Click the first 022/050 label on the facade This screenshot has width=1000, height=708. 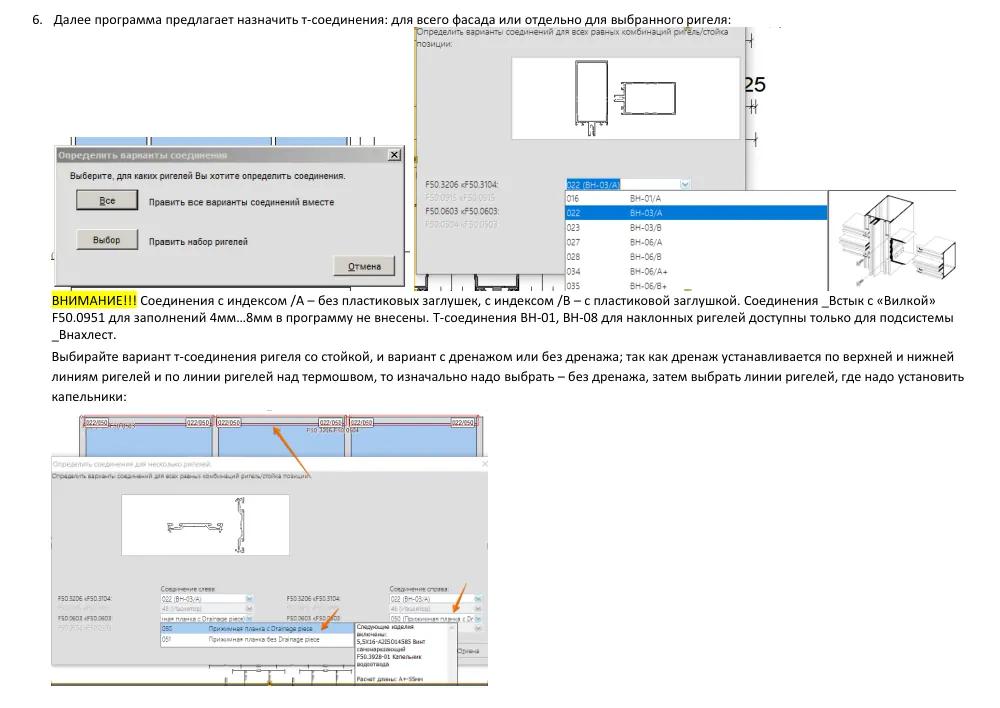(x=96, y=422)
